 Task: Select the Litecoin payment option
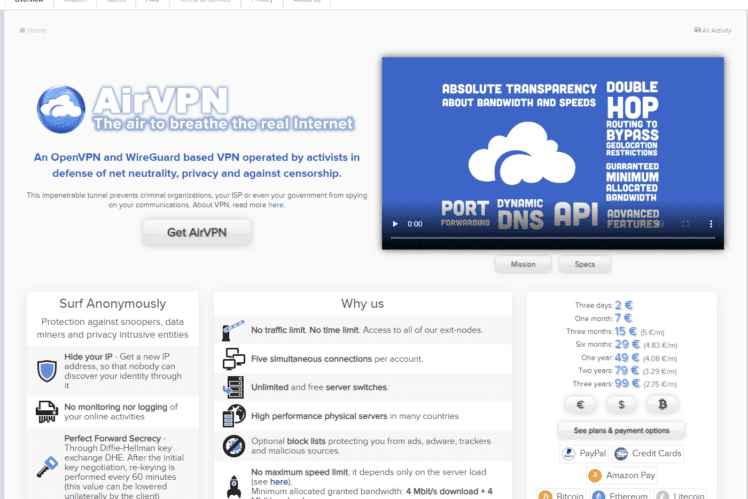click(x=680, y=494)
